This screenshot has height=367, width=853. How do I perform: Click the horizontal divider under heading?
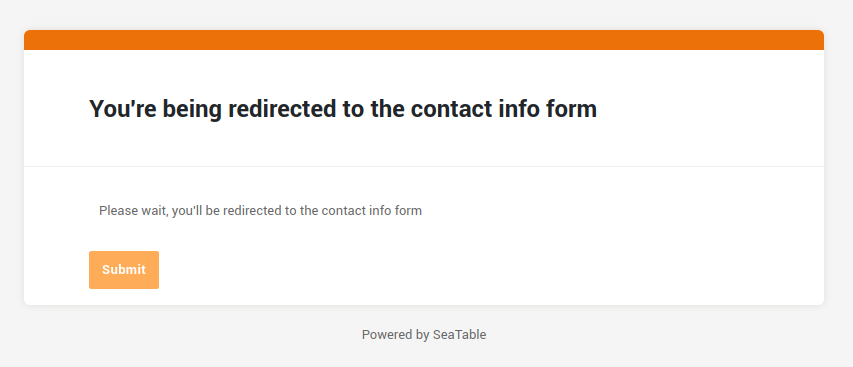click(424, 166)
